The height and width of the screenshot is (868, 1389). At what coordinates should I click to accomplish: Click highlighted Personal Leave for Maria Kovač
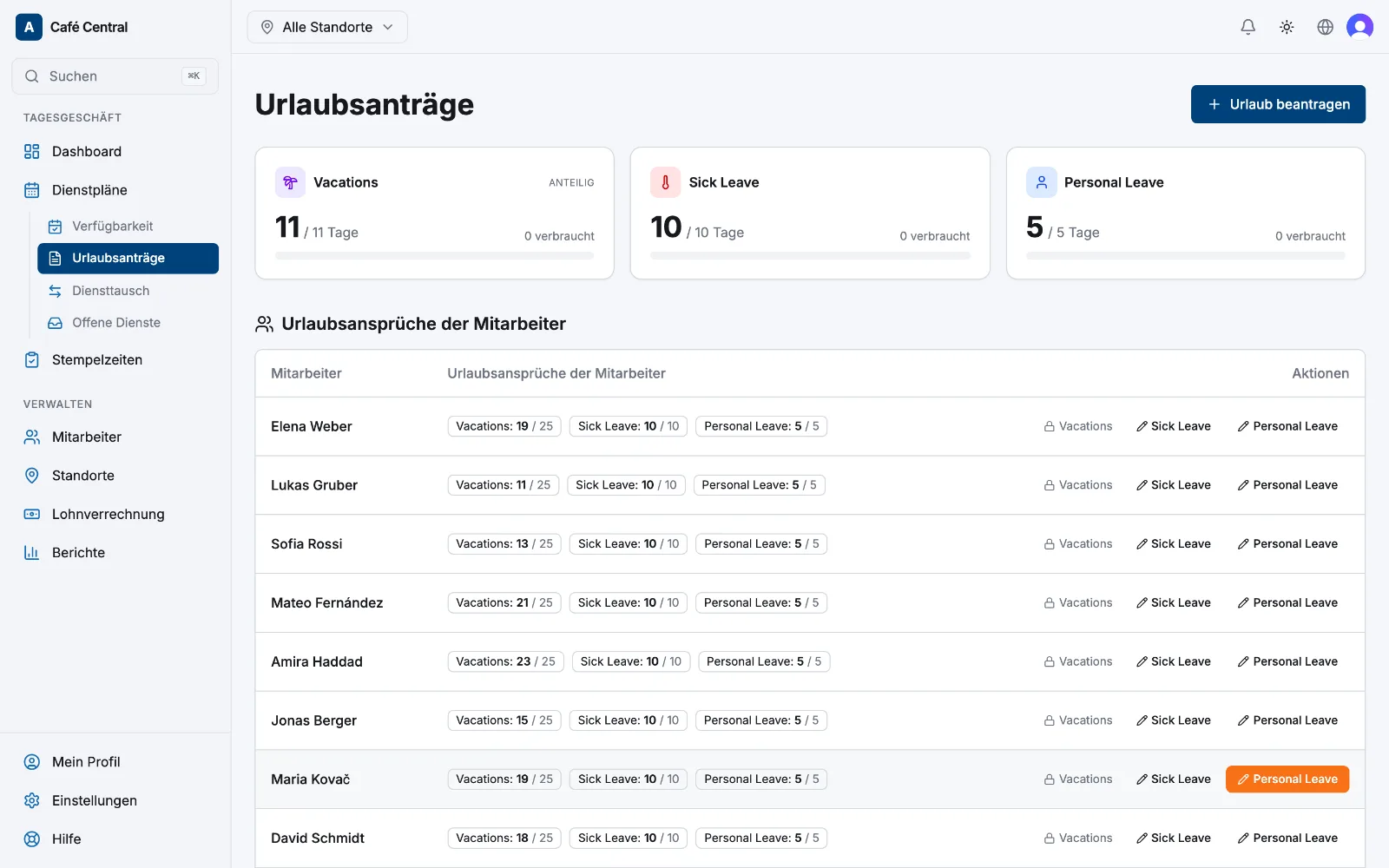pos(1287,779)
